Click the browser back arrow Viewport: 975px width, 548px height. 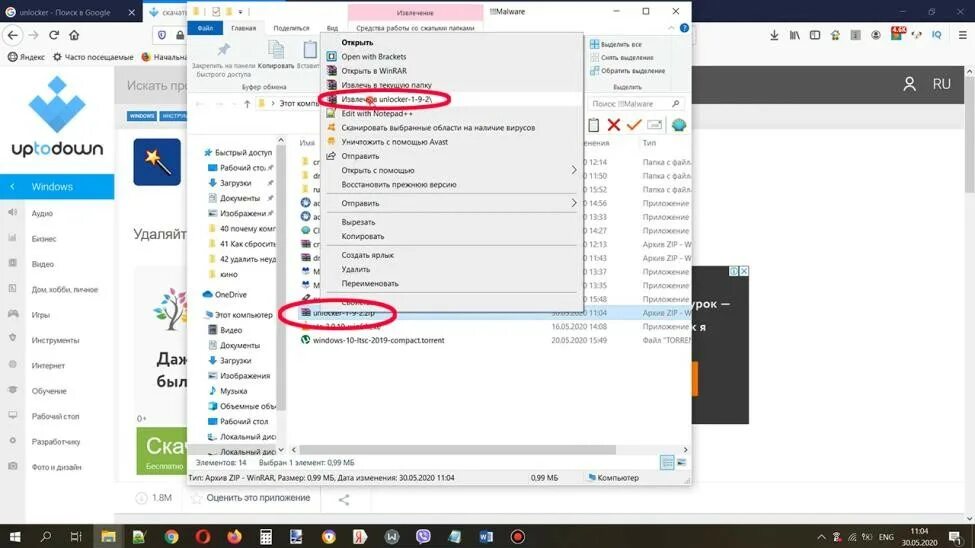point(13,35)
